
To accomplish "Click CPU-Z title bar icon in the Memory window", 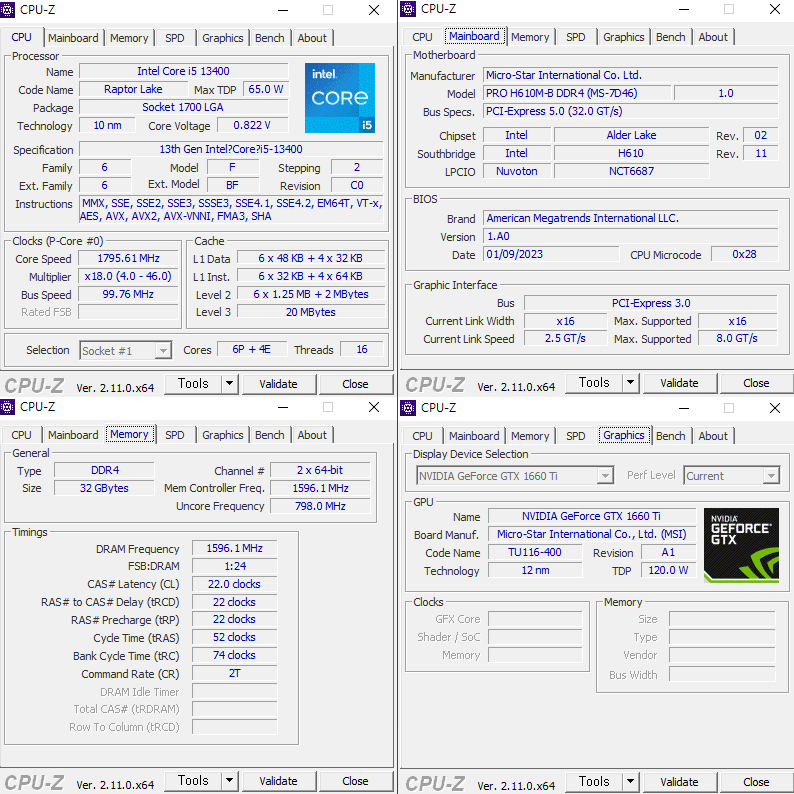I will (9, 406).
